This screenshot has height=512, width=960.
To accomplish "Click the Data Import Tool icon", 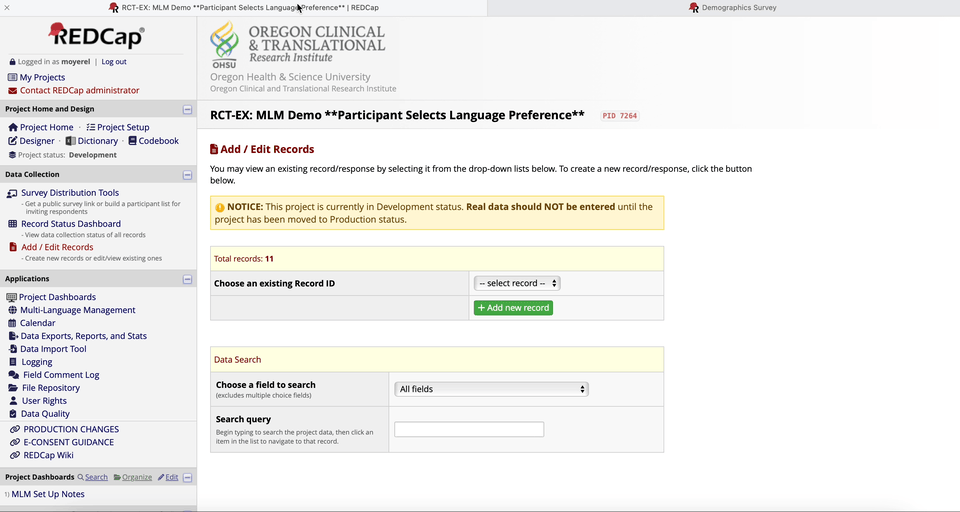I will click(x=13, y=349).
